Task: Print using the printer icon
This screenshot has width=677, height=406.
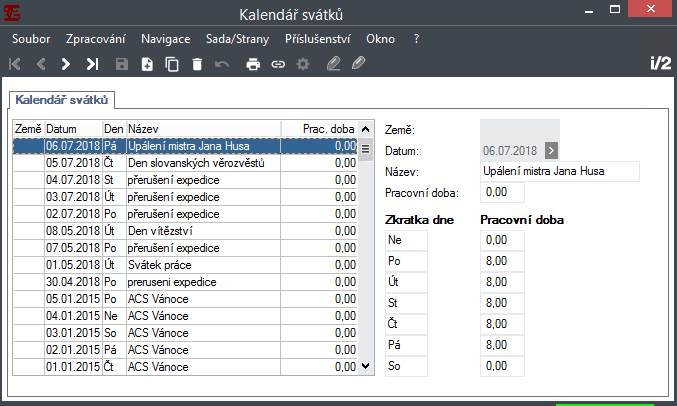Action: pos(253,64)
